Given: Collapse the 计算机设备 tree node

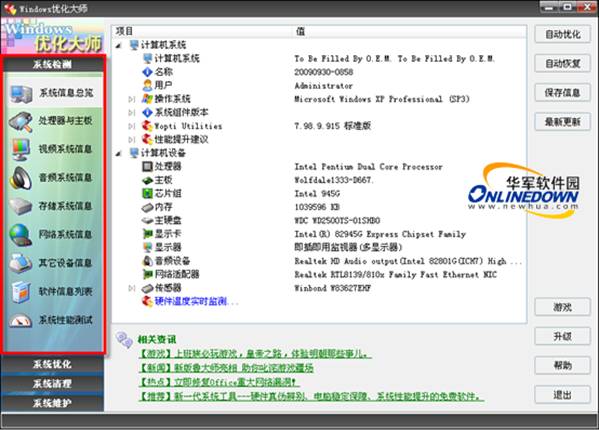Looking at the screenshot, I should [119, 154].
